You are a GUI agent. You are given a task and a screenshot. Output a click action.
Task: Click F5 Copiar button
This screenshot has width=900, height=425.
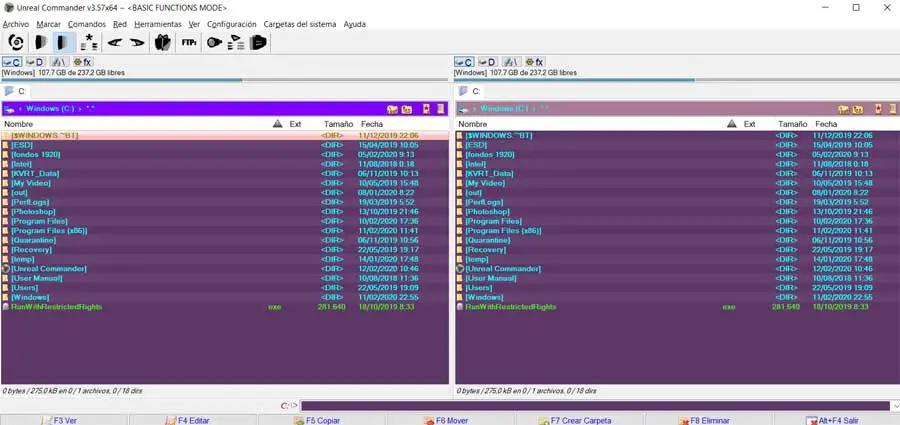click(321, 420)
